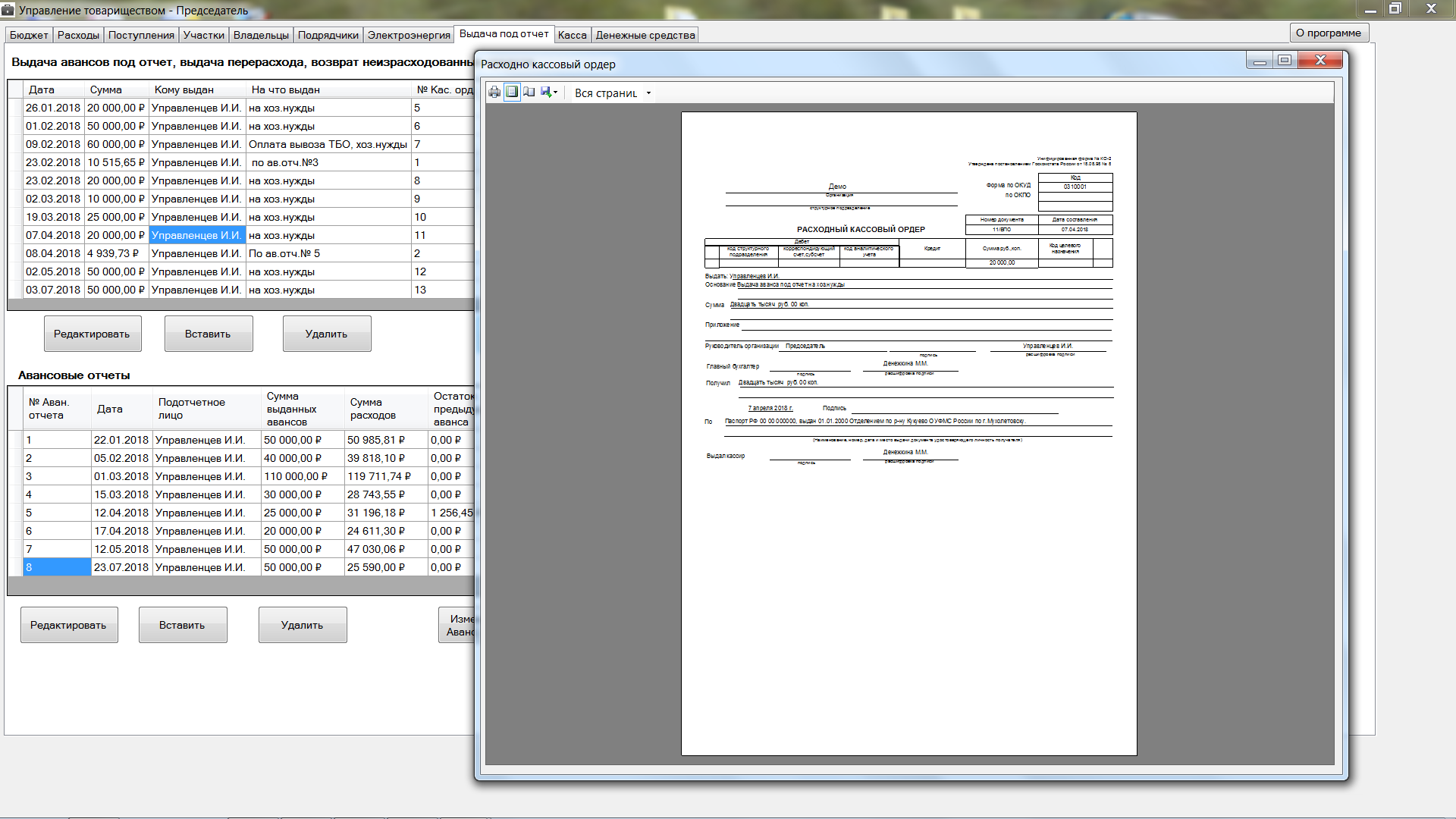Restore the order dialog window
1456x819 pixels.
1284,61
